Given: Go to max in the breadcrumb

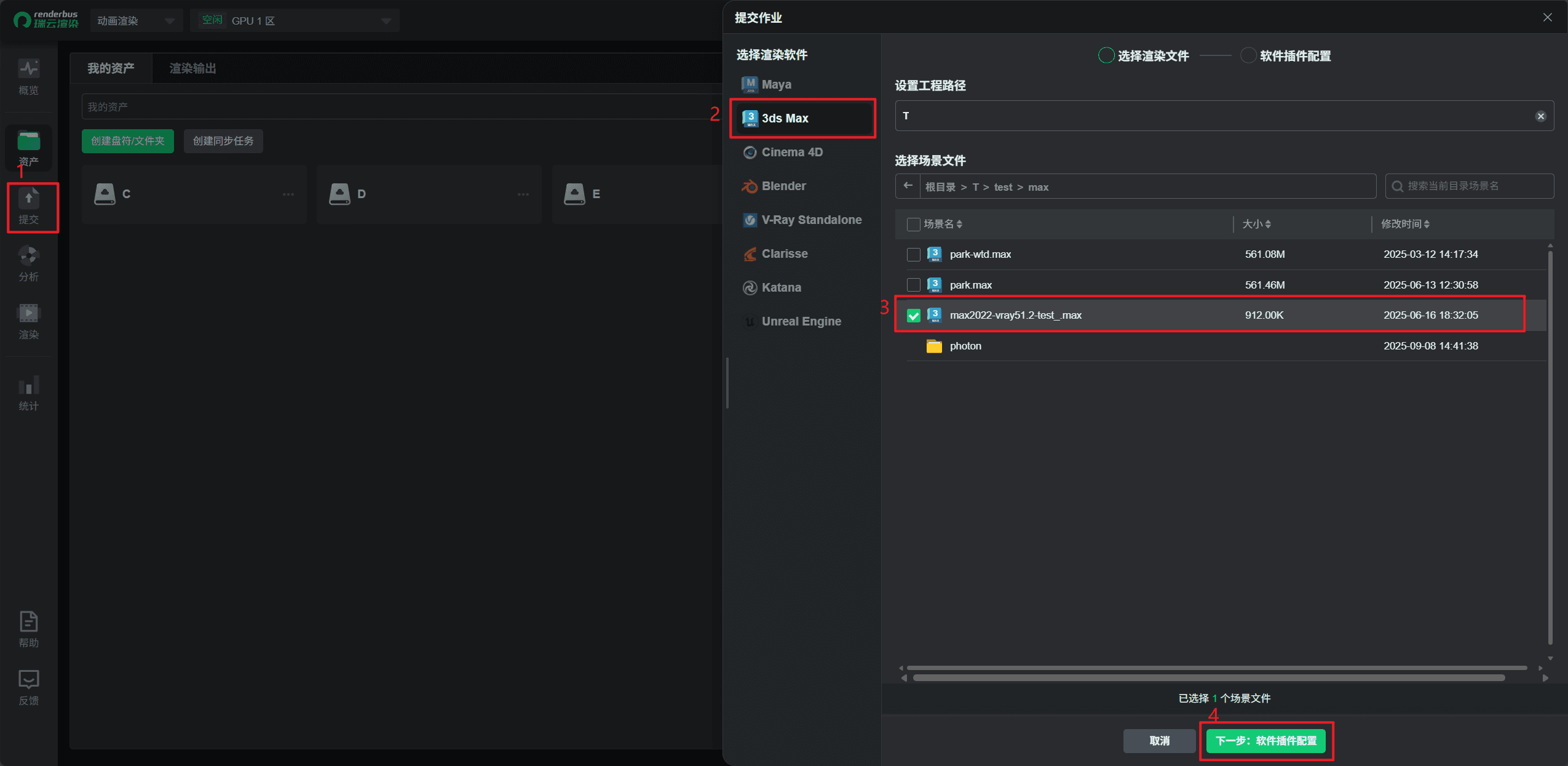Looking at the screenshot, I should (1038, 187).
